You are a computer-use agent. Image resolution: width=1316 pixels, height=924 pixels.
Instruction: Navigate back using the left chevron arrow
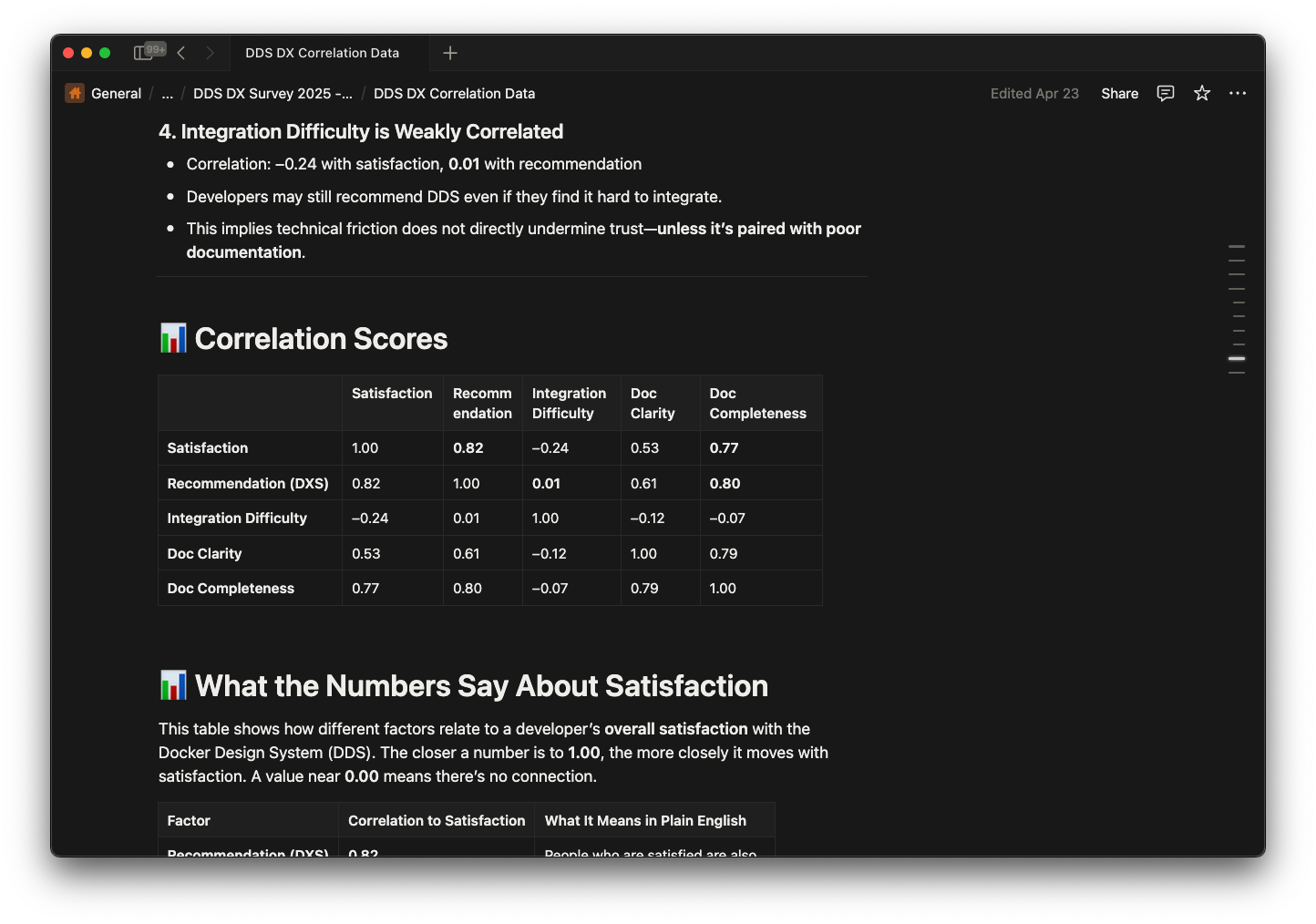pyautogui.click(x=180, y=53)
